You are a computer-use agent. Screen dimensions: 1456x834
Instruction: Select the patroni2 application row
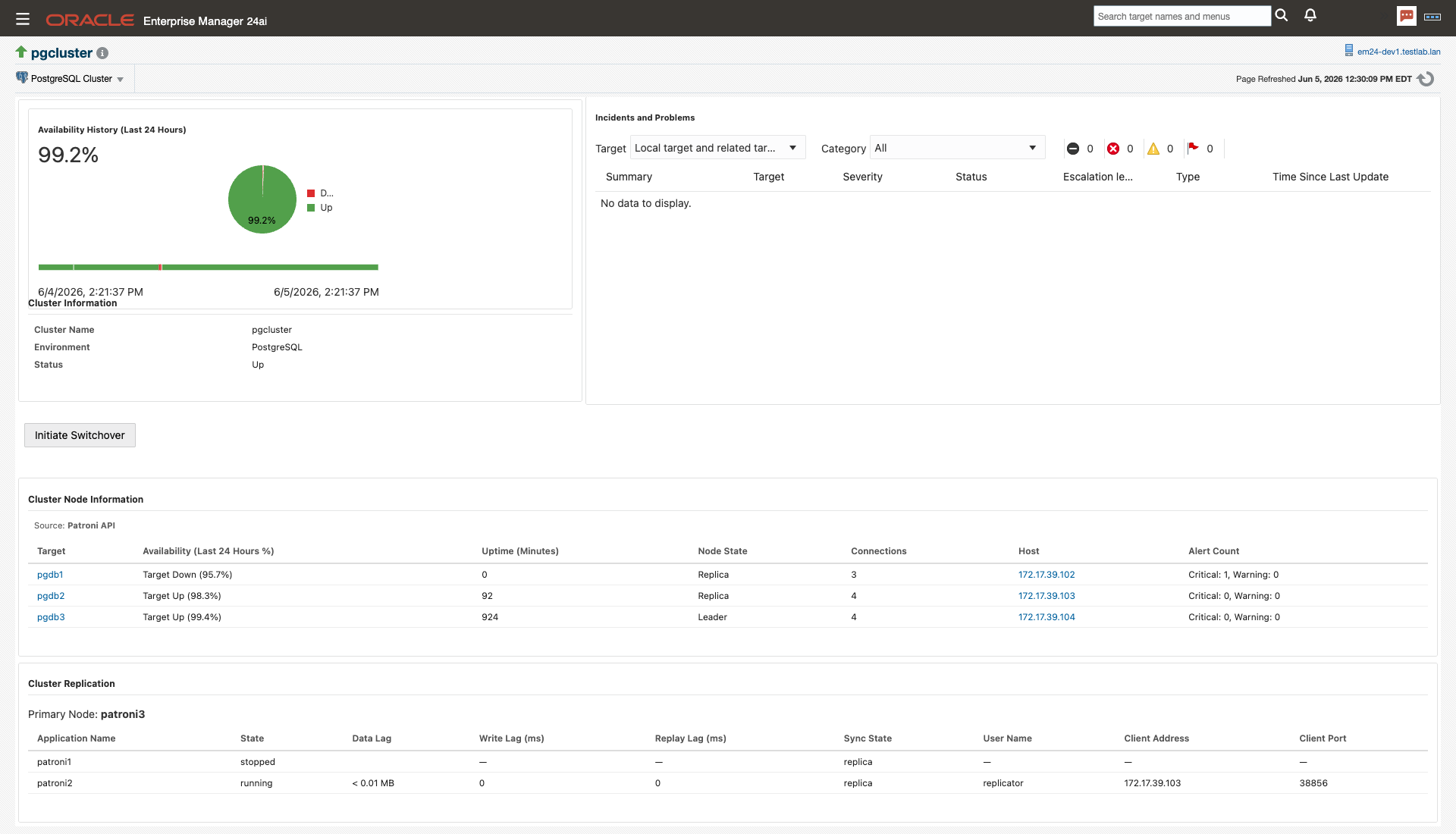coord(728,783)
